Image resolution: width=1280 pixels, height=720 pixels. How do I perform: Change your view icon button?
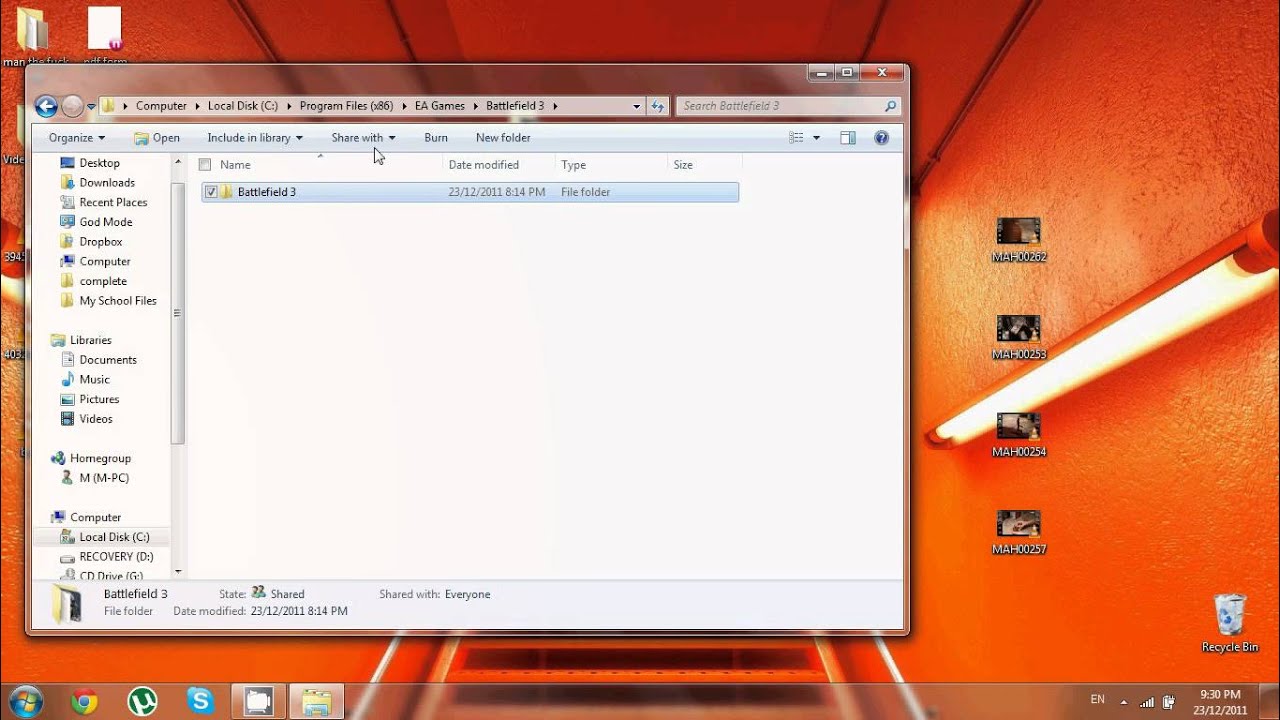pos(796,138)
